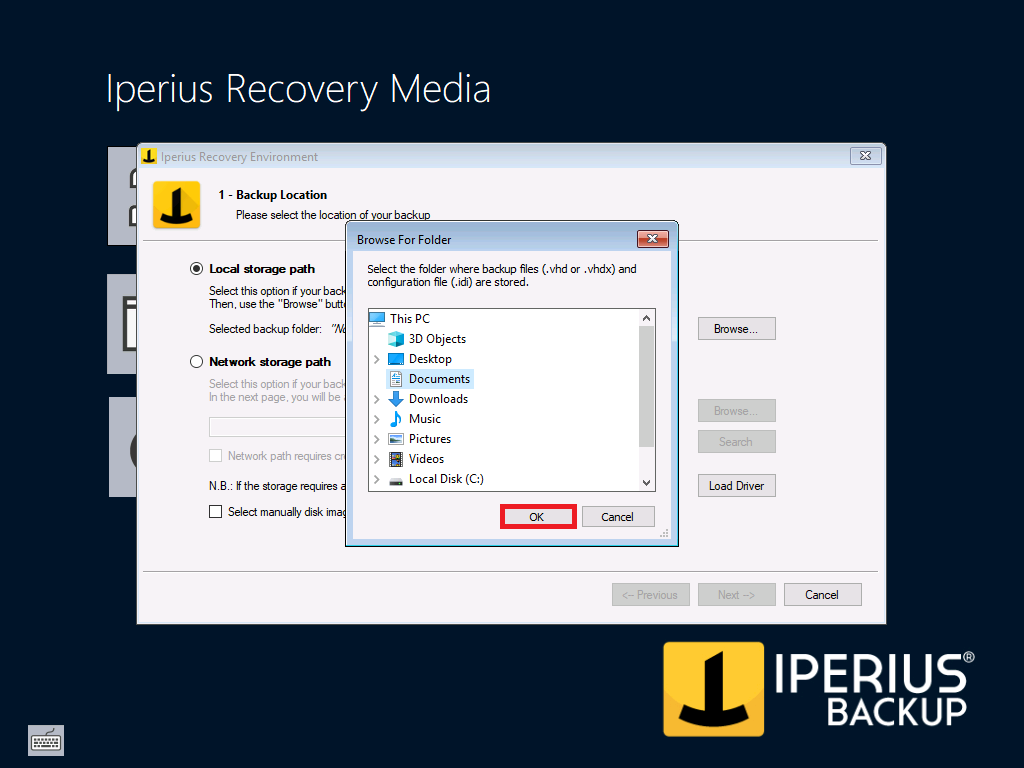This screenshot has width=1024, height=768.
Task: Expand the Local Disk (C:) node
Action: [377, 479]
